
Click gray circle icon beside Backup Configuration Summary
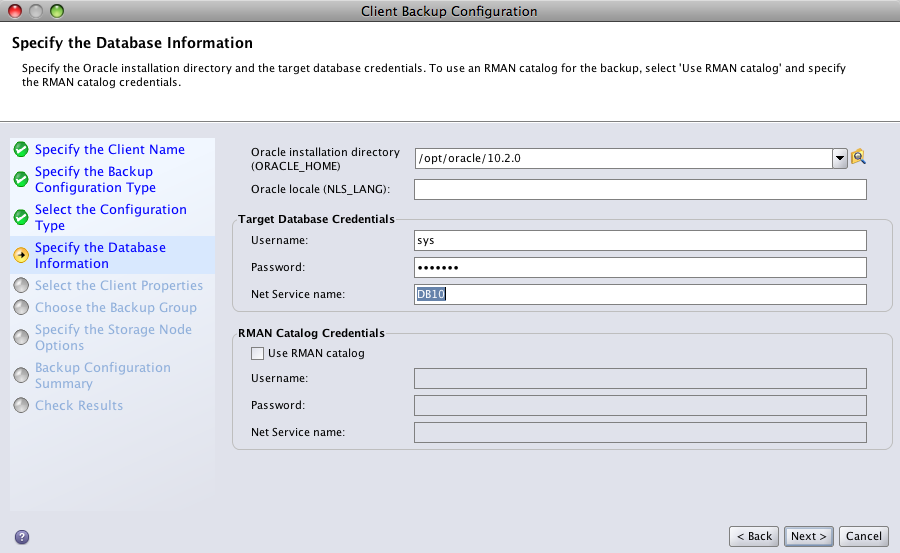[21, 375]
